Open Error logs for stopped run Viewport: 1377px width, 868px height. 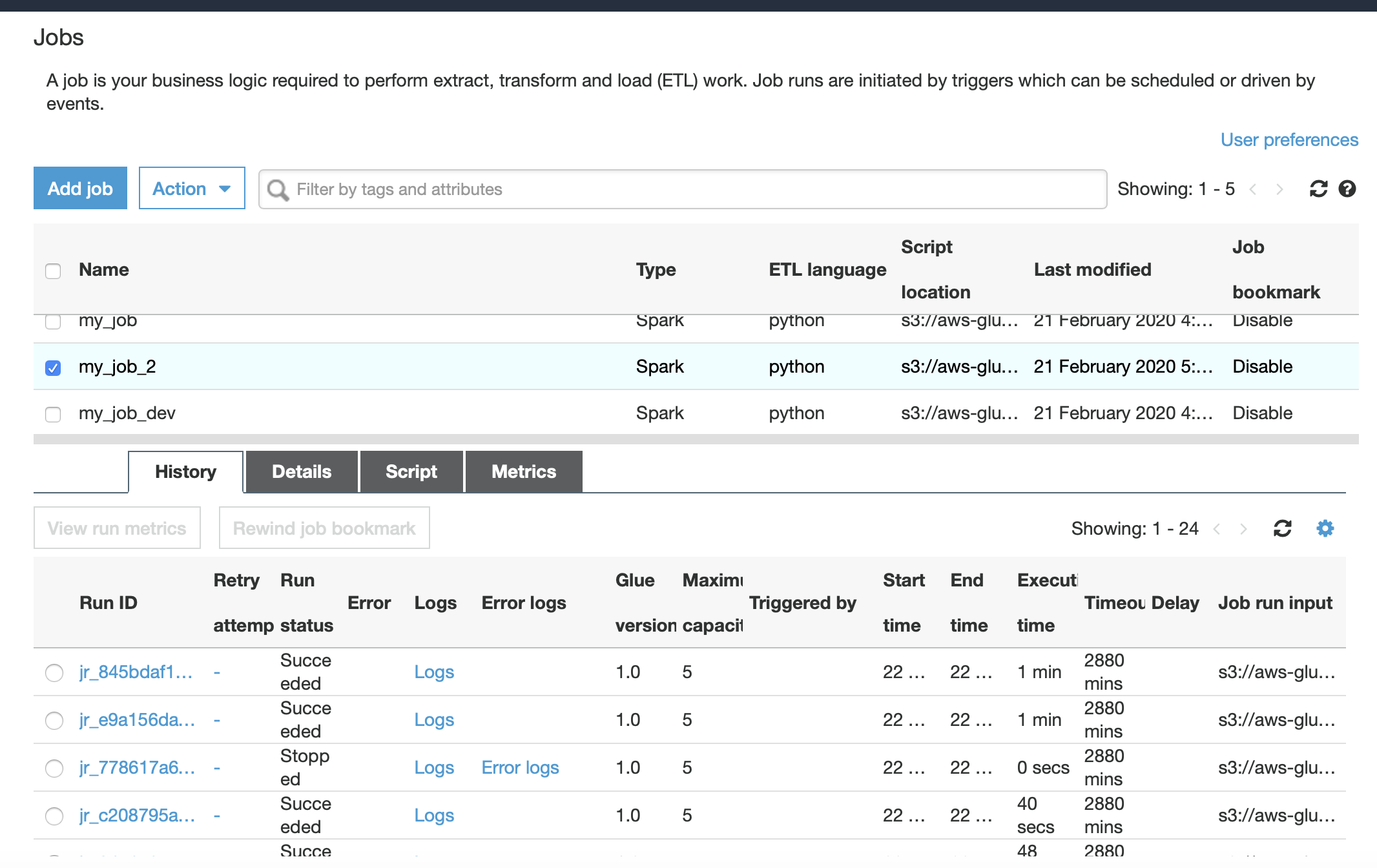[520, 767]
